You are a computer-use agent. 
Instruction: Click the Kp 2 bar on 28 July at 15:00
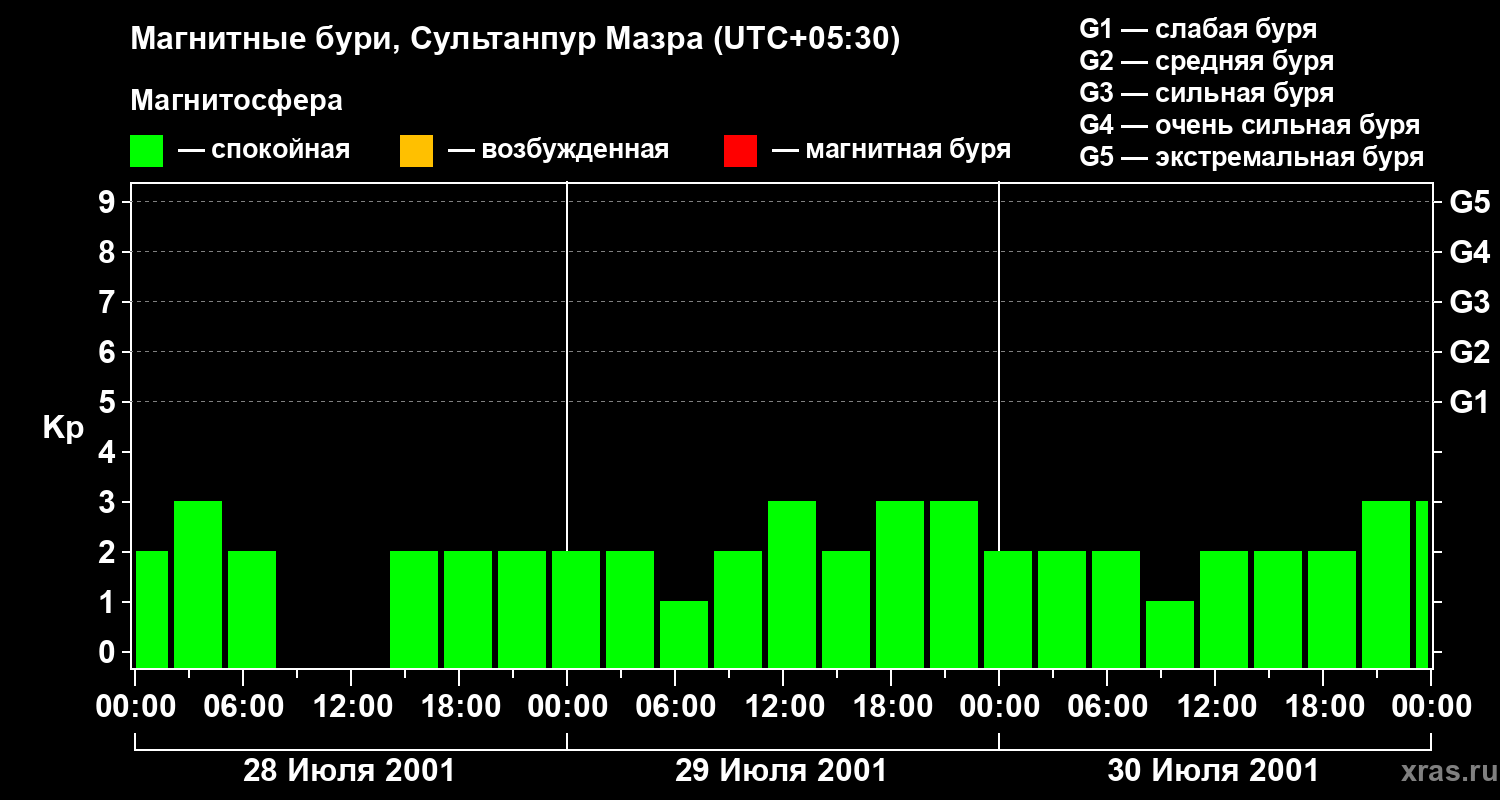tap(414, 609)
